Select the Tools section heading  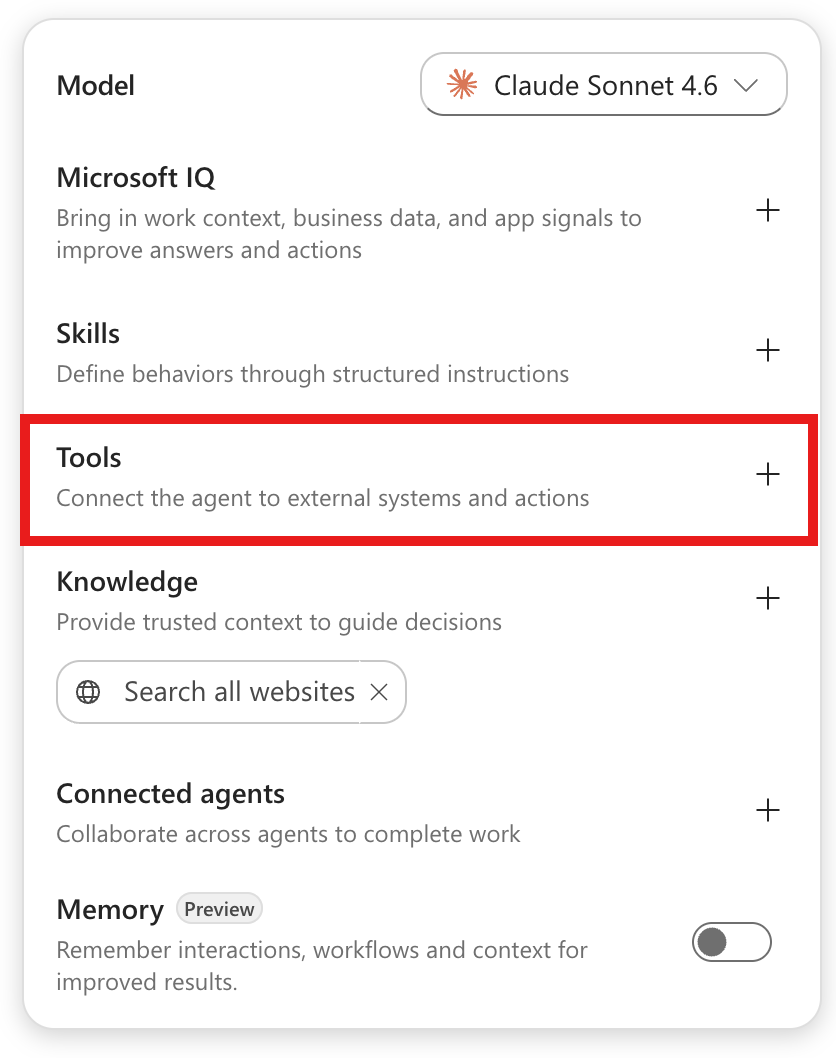tap(89, 457)
